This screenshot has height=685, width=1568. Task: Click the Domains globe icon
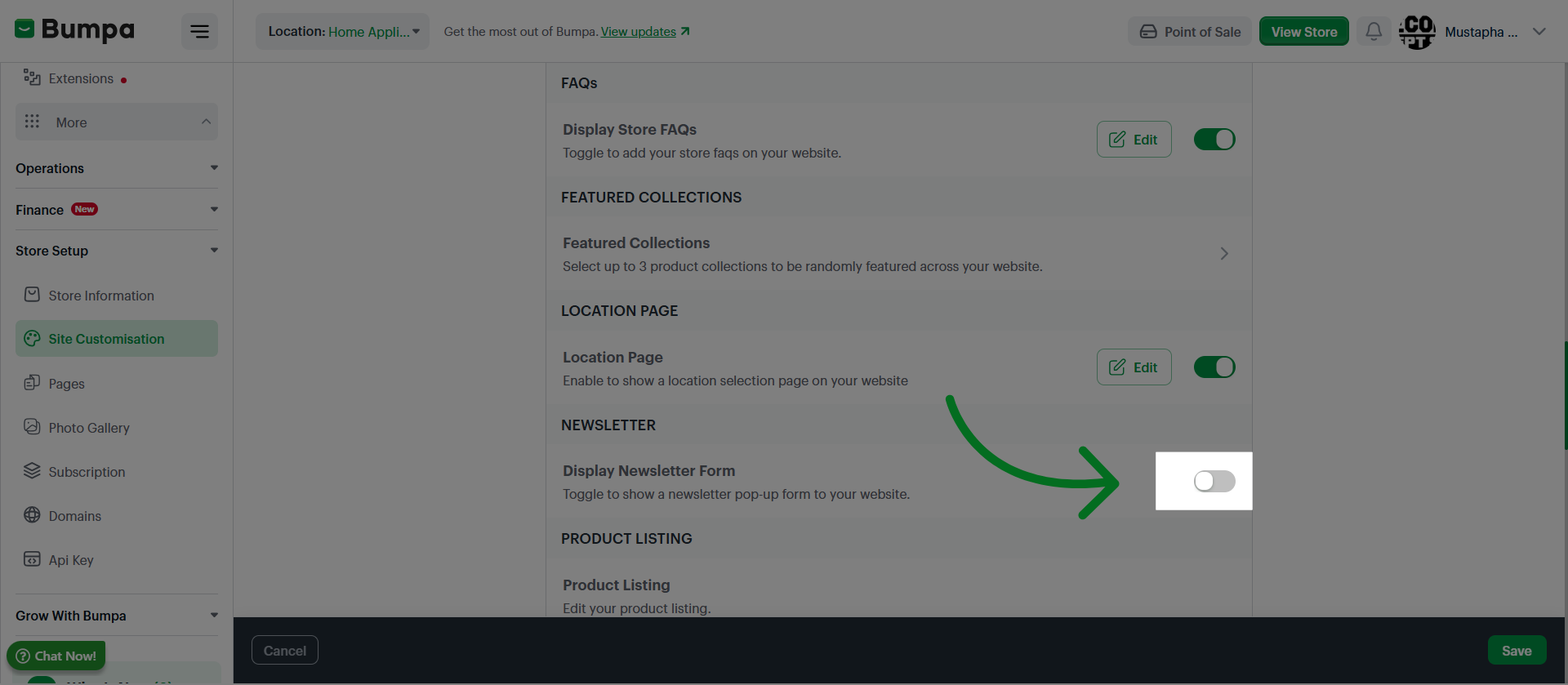pos(32,515)
